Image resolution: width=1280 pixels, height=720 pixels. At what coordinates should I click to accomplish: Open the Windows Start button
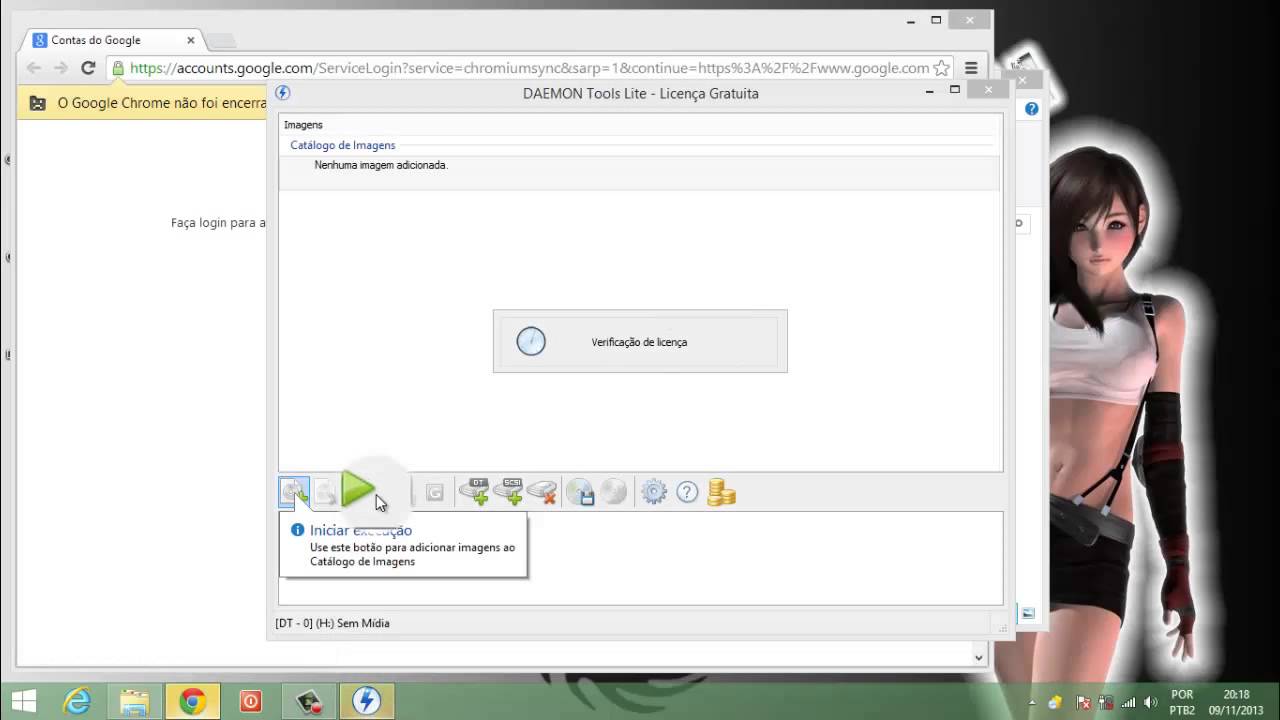[24, 701]
